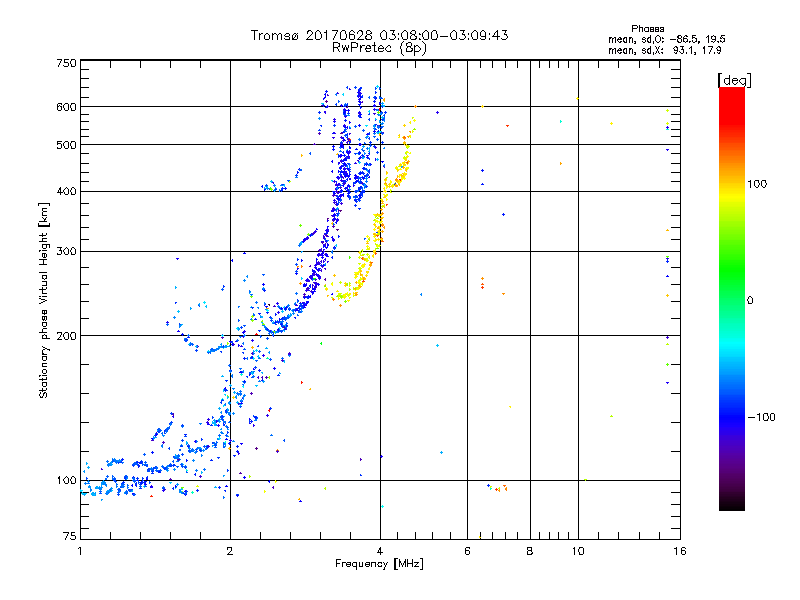Click the Frequency [MHz] axis label

(x=379, y=564)
